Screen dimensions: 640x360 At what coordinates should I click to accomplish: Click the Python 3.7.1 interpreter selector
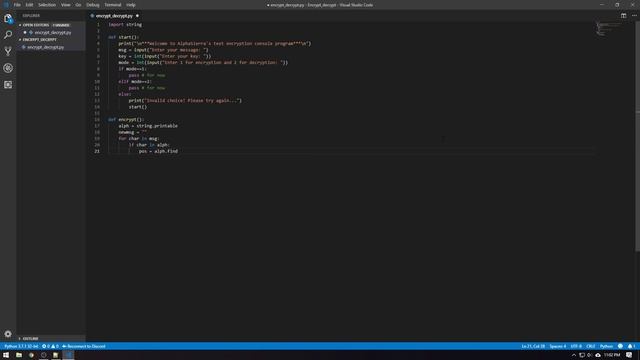tap(21, 346)
